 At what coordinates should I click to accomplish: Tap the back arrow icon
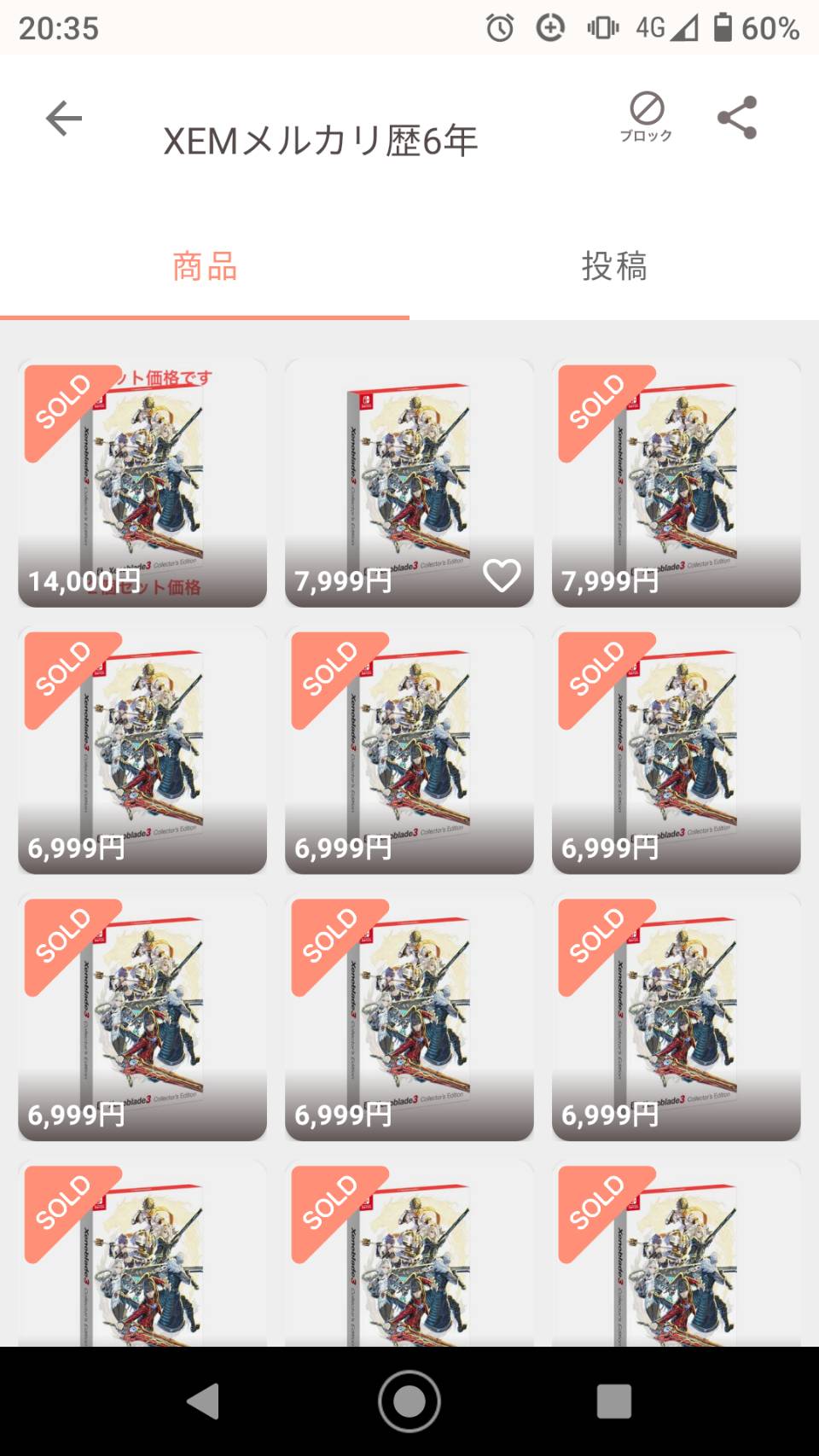pyautogui.click(x=64, y=118)
